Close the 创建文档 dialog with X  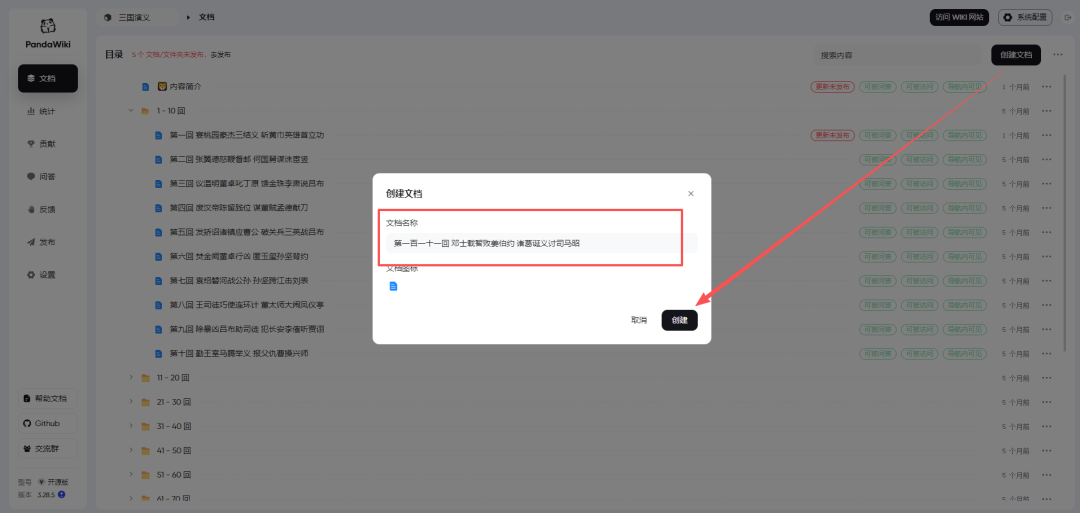[690, 193]
